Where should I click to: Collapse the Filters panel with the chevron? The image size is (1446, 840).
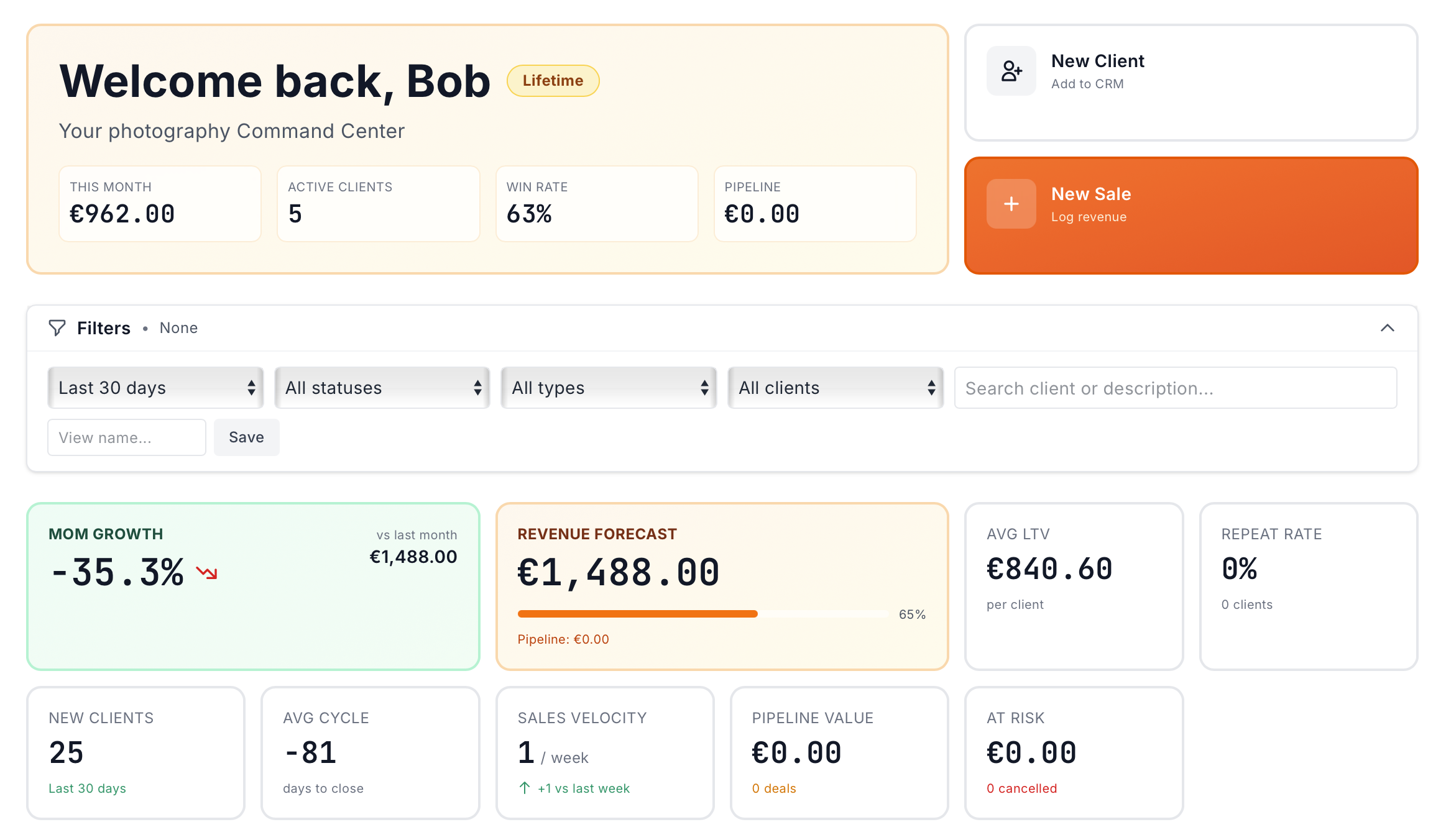click(x=1389, y=328)
